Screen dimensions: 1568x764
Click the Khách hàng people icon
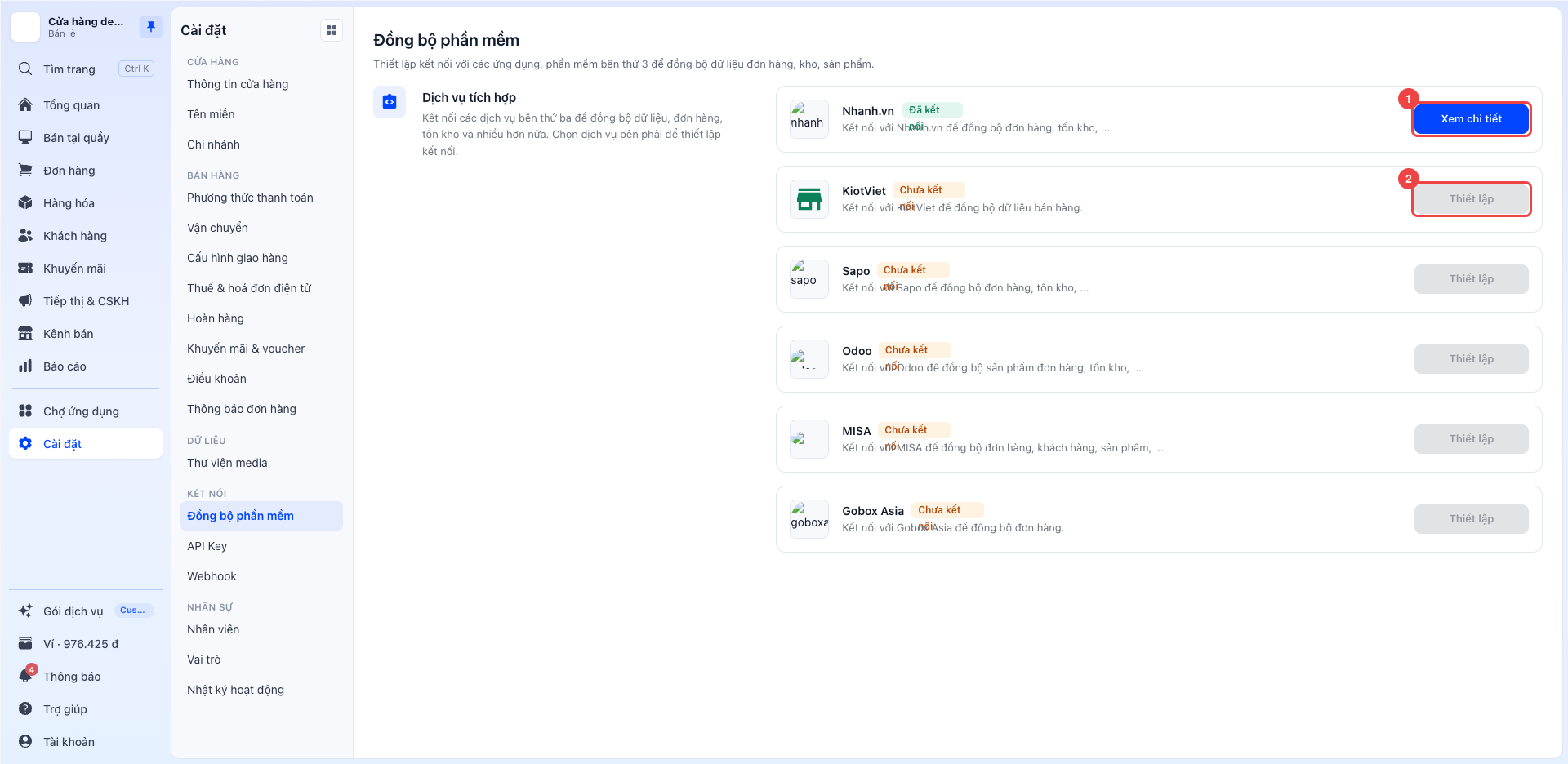(25, 236)
